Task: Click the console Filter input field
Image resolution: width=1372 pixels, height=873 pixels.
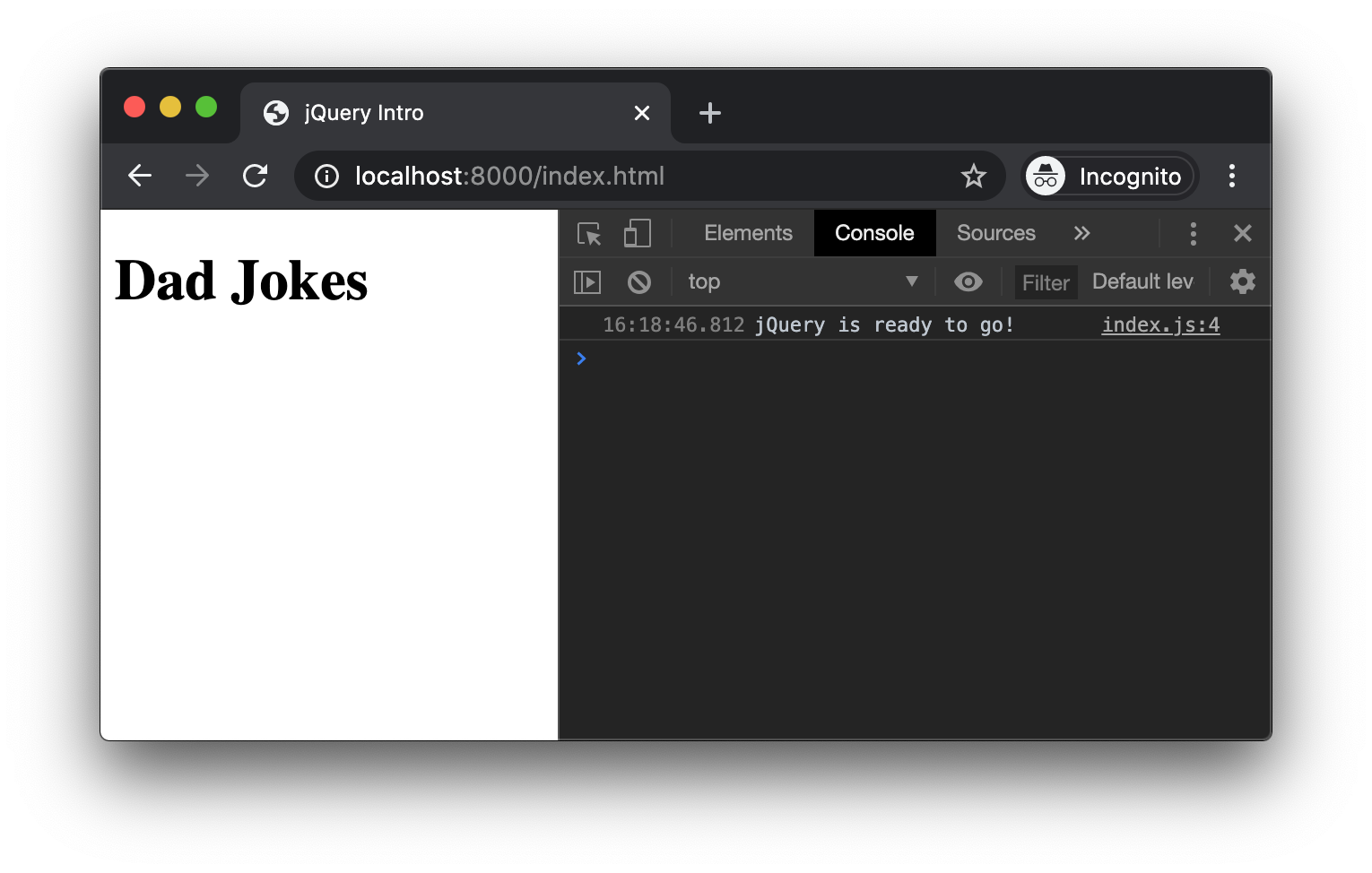Action: 1046,283
